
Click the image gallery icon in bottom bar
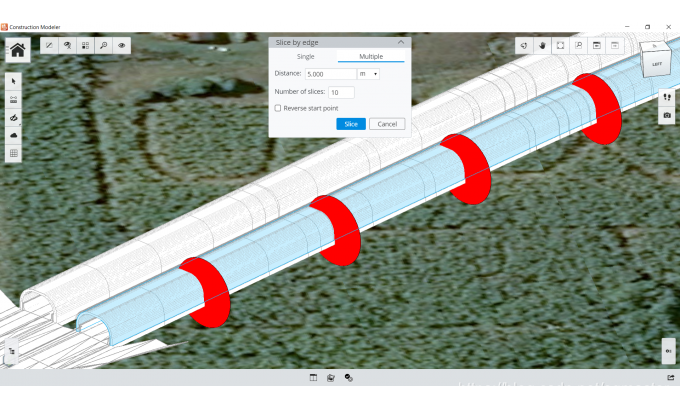pos(331,378)
